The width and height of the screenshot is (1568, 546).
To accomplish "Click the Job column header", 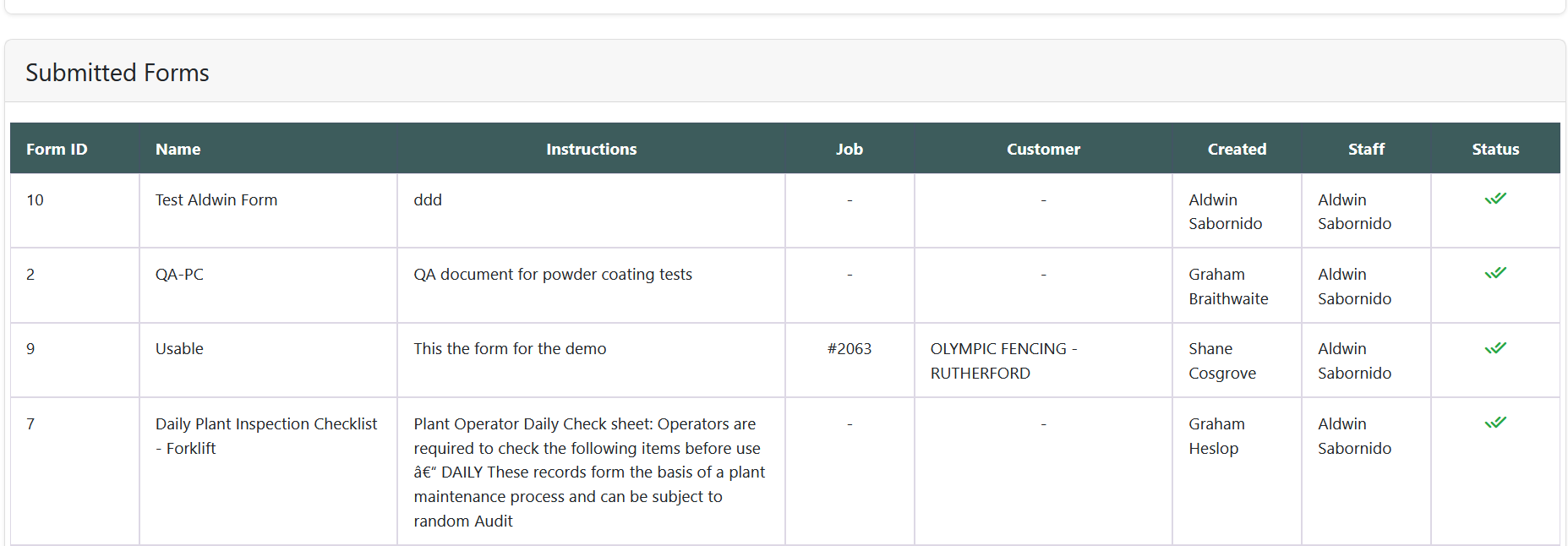I will point(849,150).
